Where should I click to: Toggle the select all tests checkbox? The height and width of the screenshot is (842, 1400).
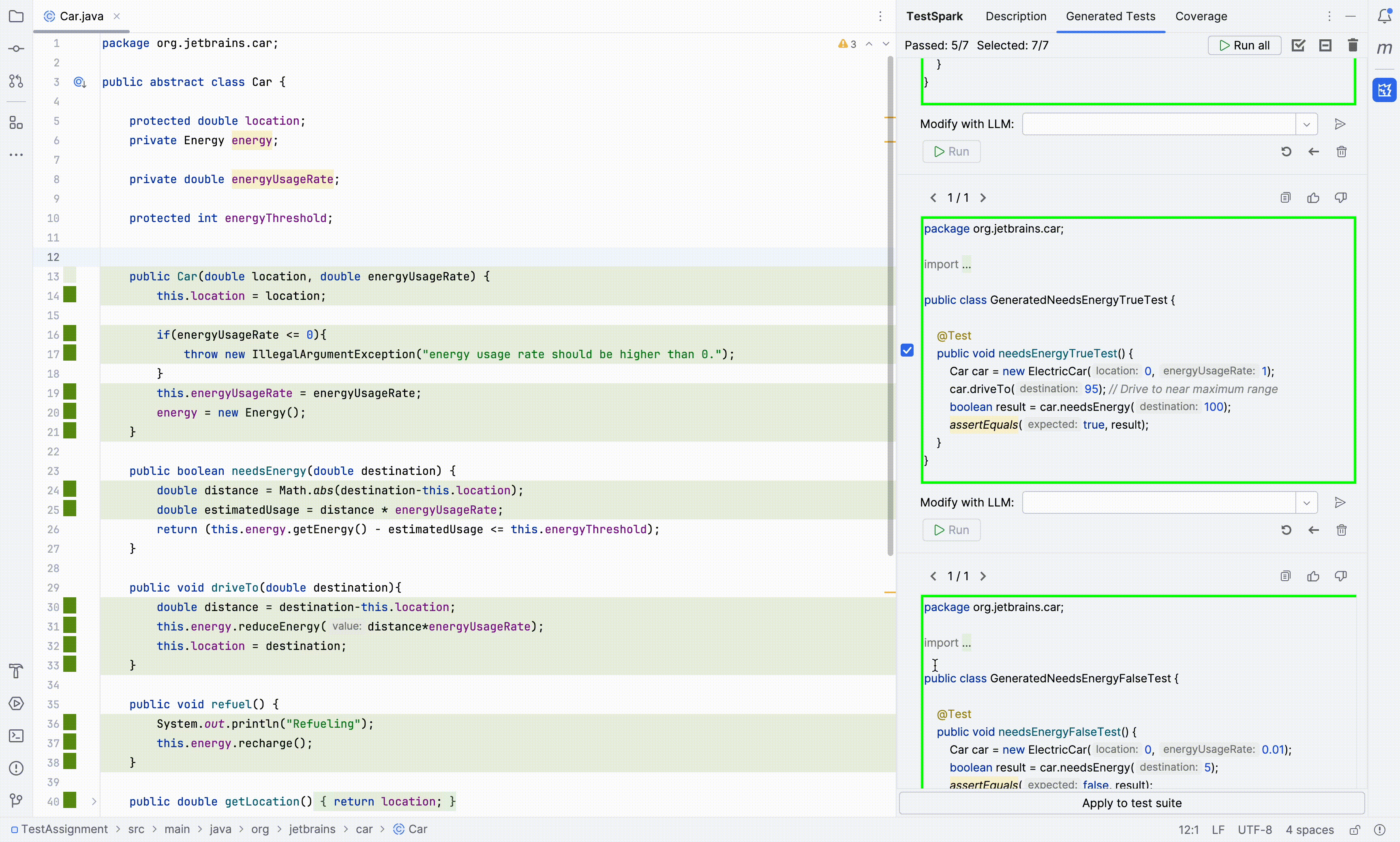1298,45
